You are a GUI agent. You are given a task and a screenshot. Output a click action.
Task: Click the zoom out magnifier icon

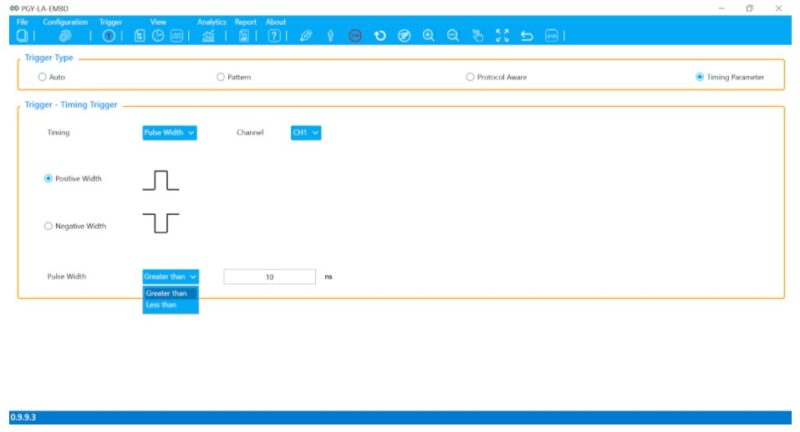point(452,36)
